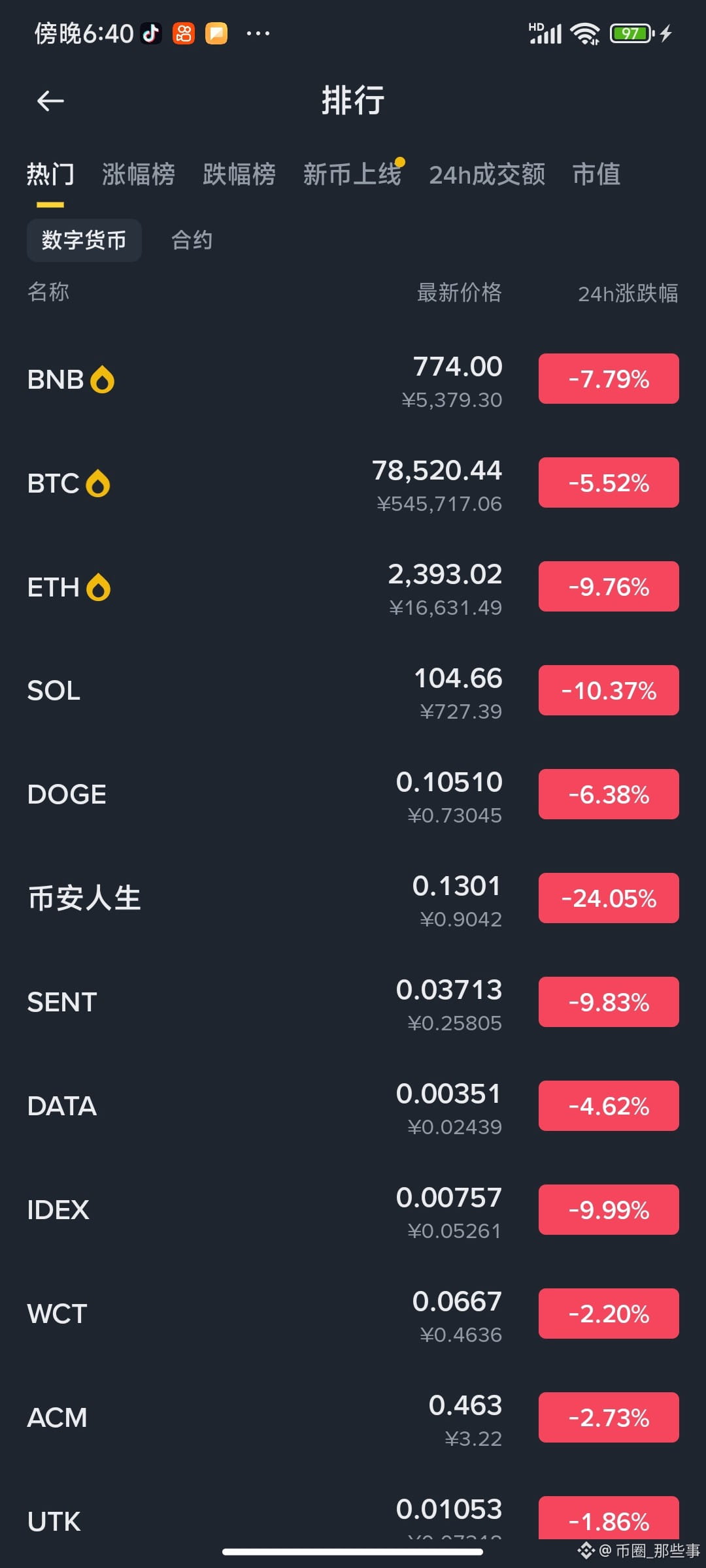Open the three-dots notification overflow icon

click(x=258, y=33)
